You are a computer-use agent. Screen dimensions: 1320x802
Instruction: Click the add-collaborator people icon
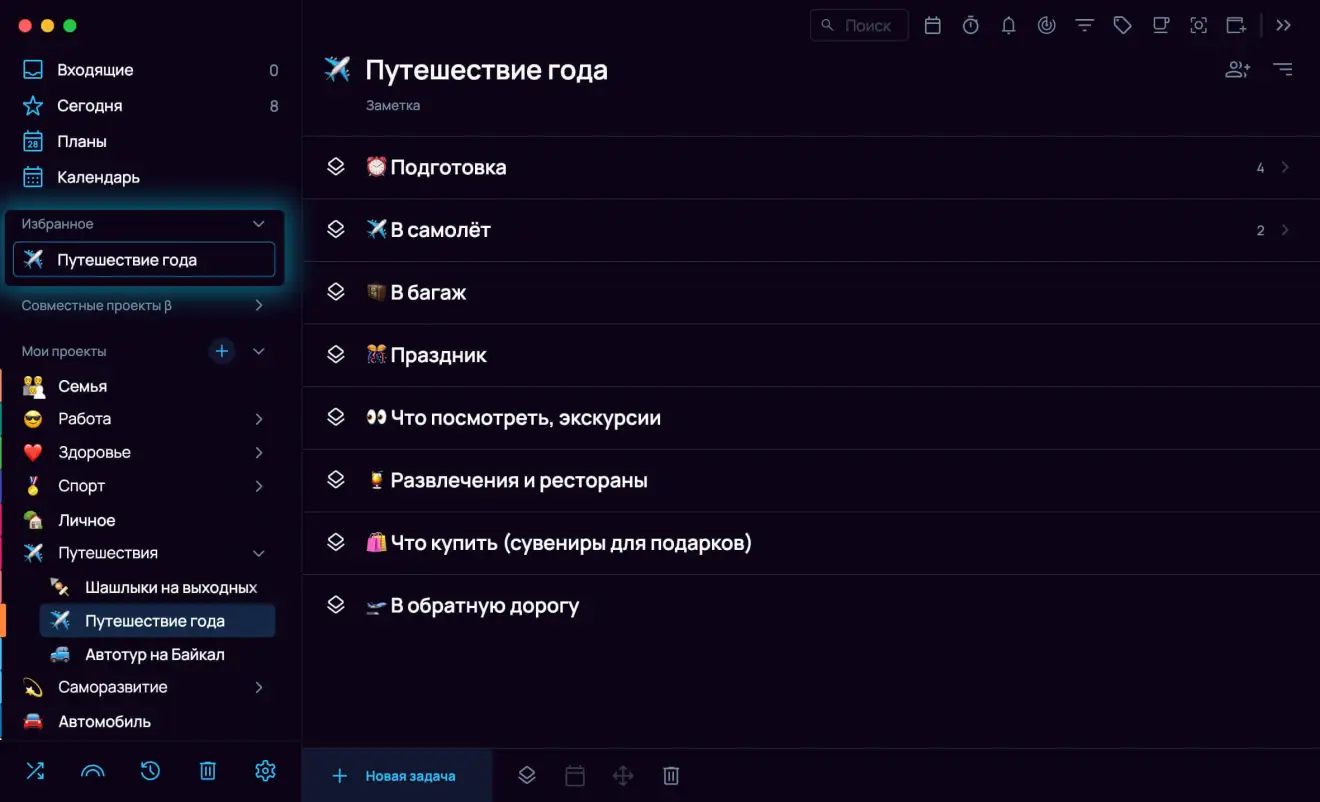(1237, 69)
